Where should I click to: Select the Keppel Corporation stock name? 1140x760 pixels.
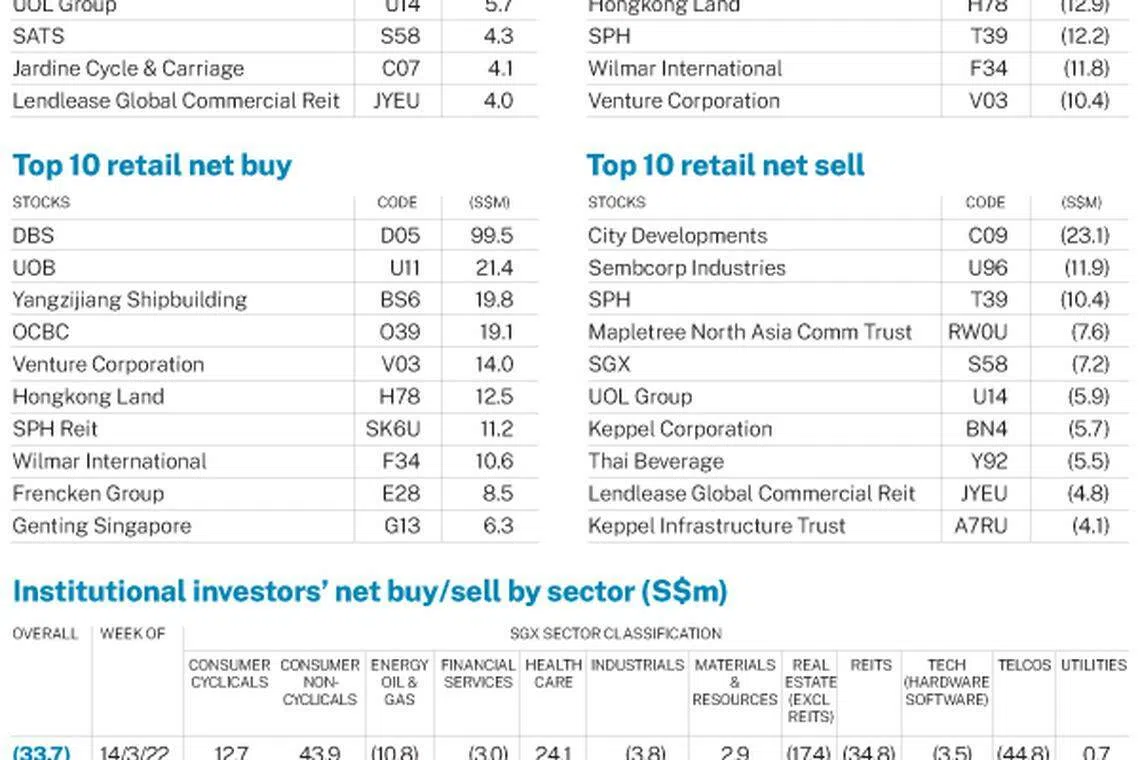tap(680, 429)
